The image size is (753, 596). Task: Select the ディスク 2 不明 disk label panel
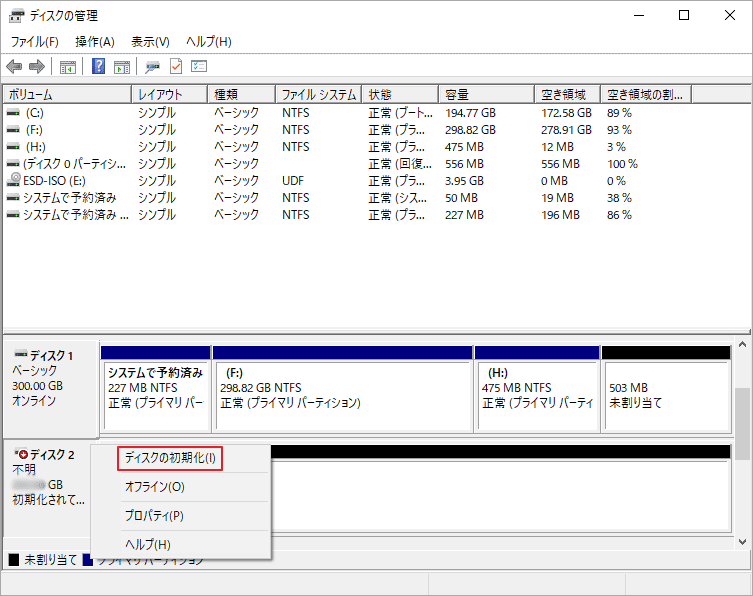tap(47, 487)
